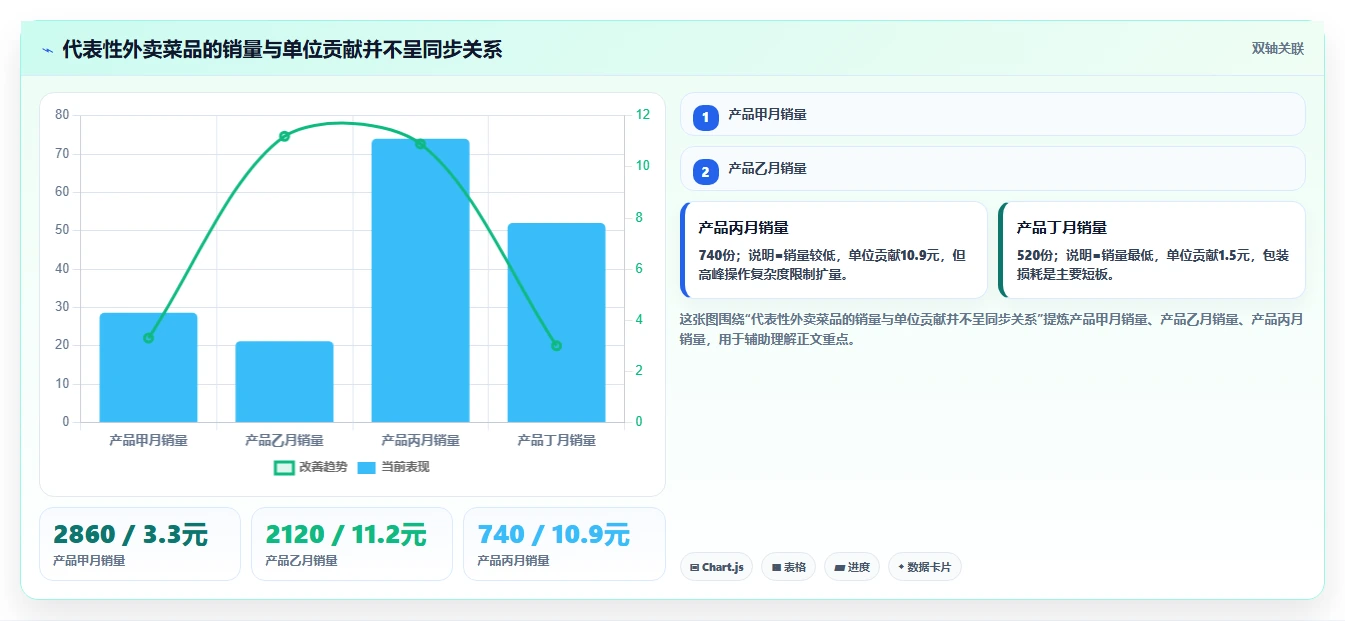
Task: Click the left axis value 80
Action: [63, 115]
